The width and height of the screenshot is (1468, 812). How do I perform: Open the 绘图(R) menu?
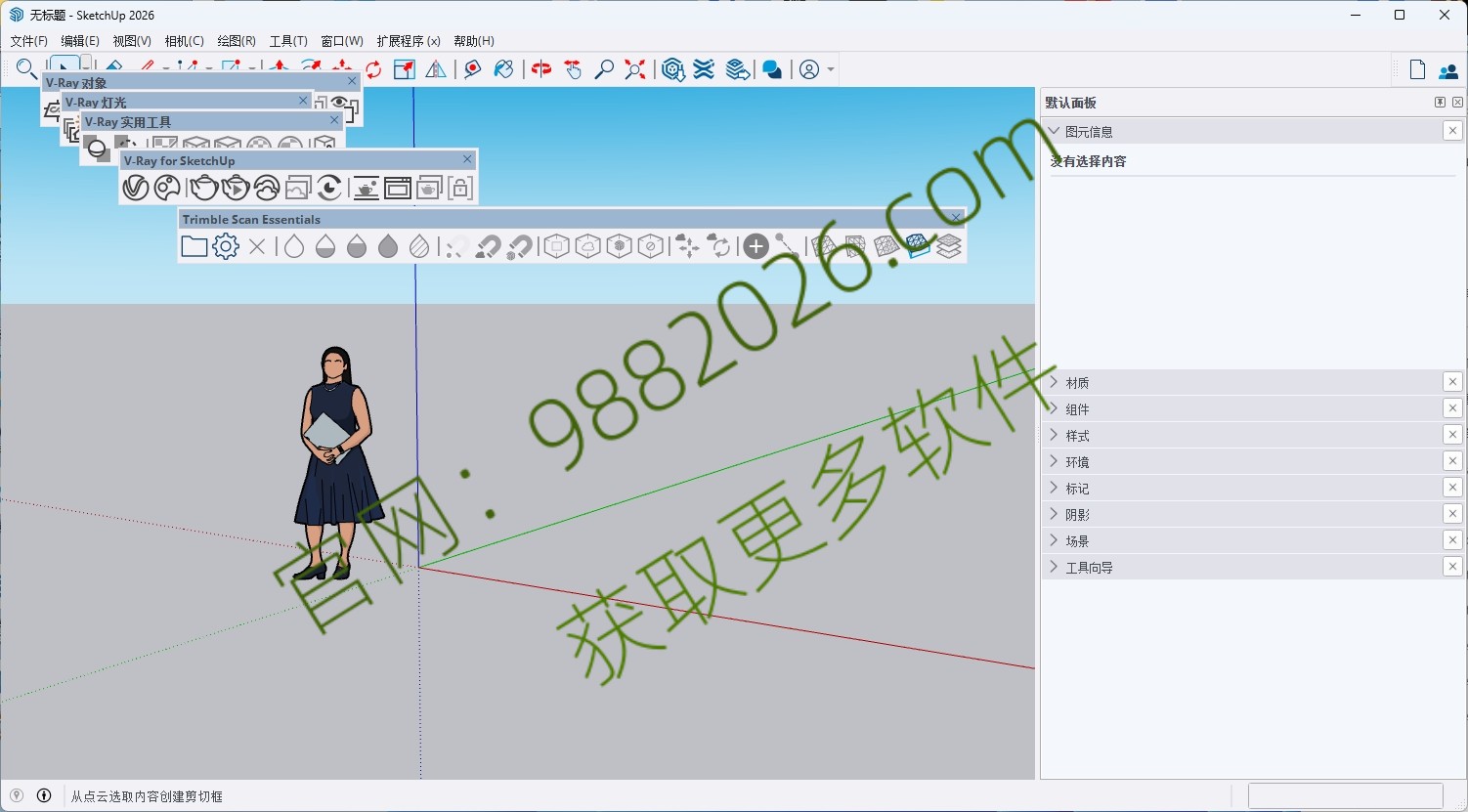237,41
